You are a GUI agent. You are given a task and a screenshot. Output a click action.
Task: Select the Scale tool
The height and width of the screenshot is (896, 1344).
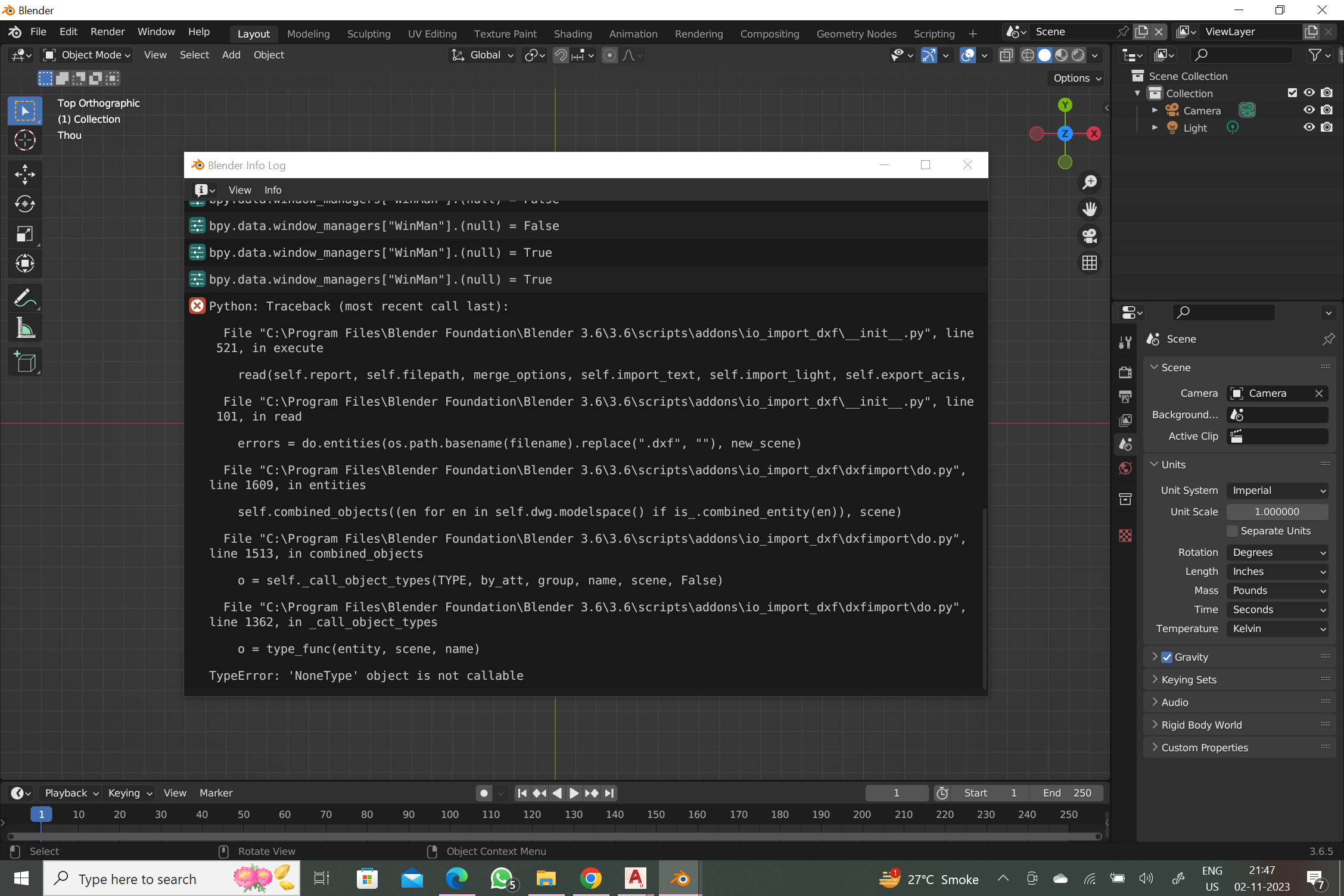[x=25, y=234]
